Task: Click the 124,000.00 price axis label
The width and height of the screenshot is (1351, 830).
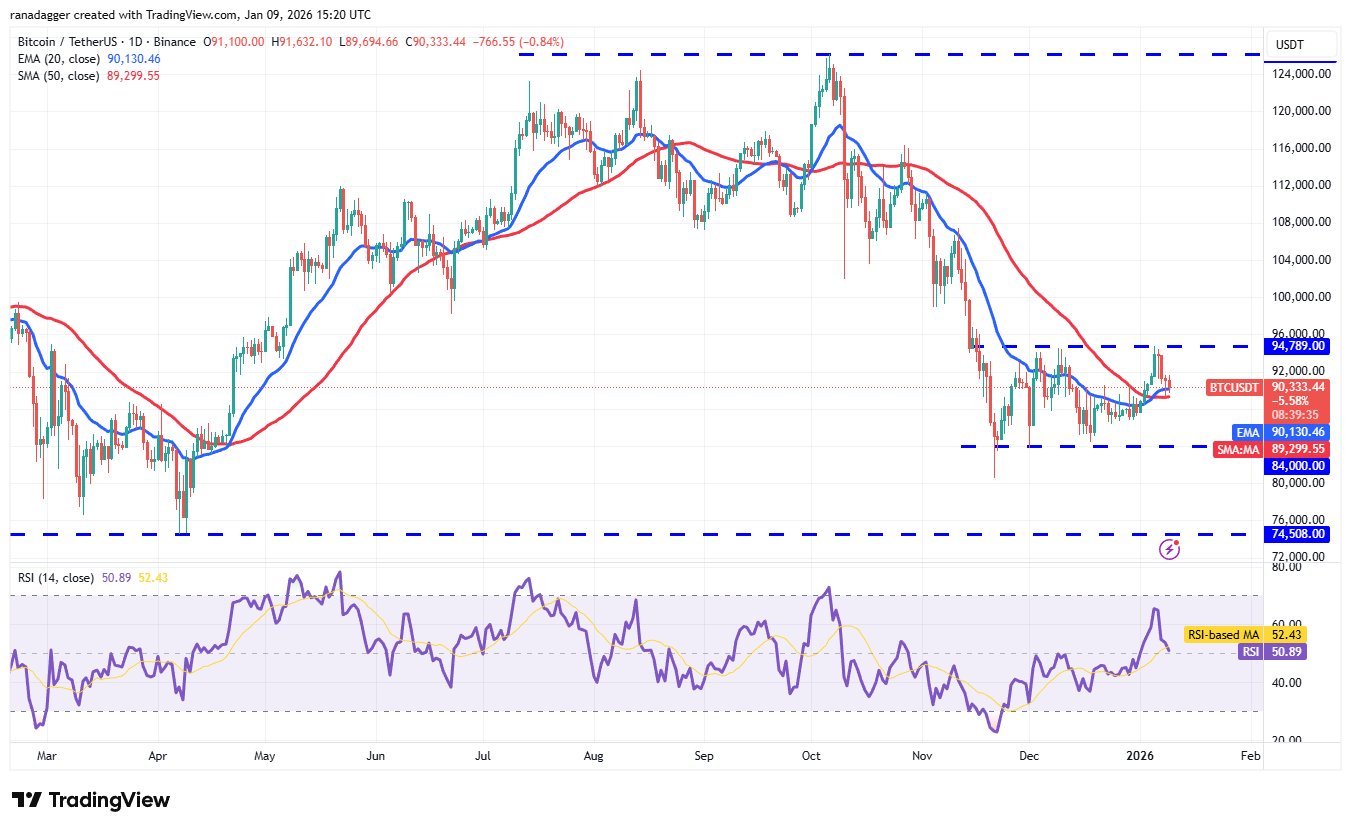Action: coord(1299,74)
